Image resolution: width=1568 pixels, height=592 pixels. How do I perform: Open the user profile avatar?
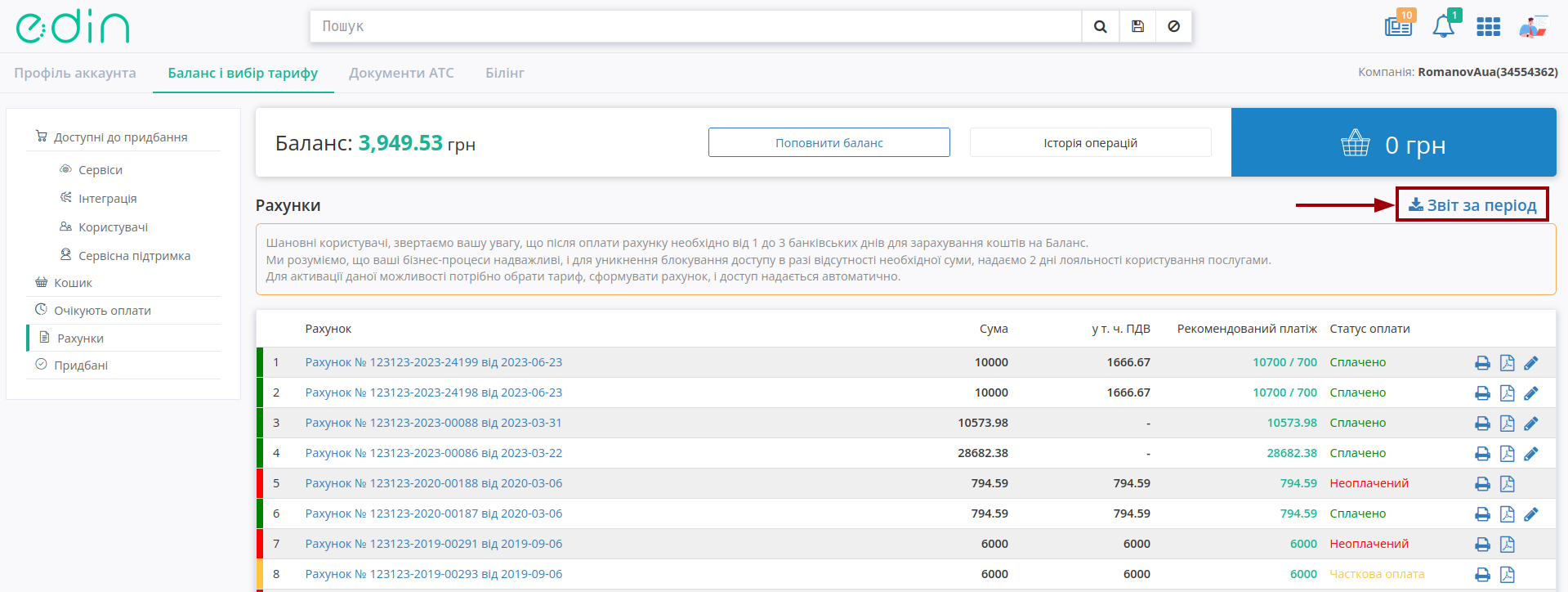pos(1534,26)
